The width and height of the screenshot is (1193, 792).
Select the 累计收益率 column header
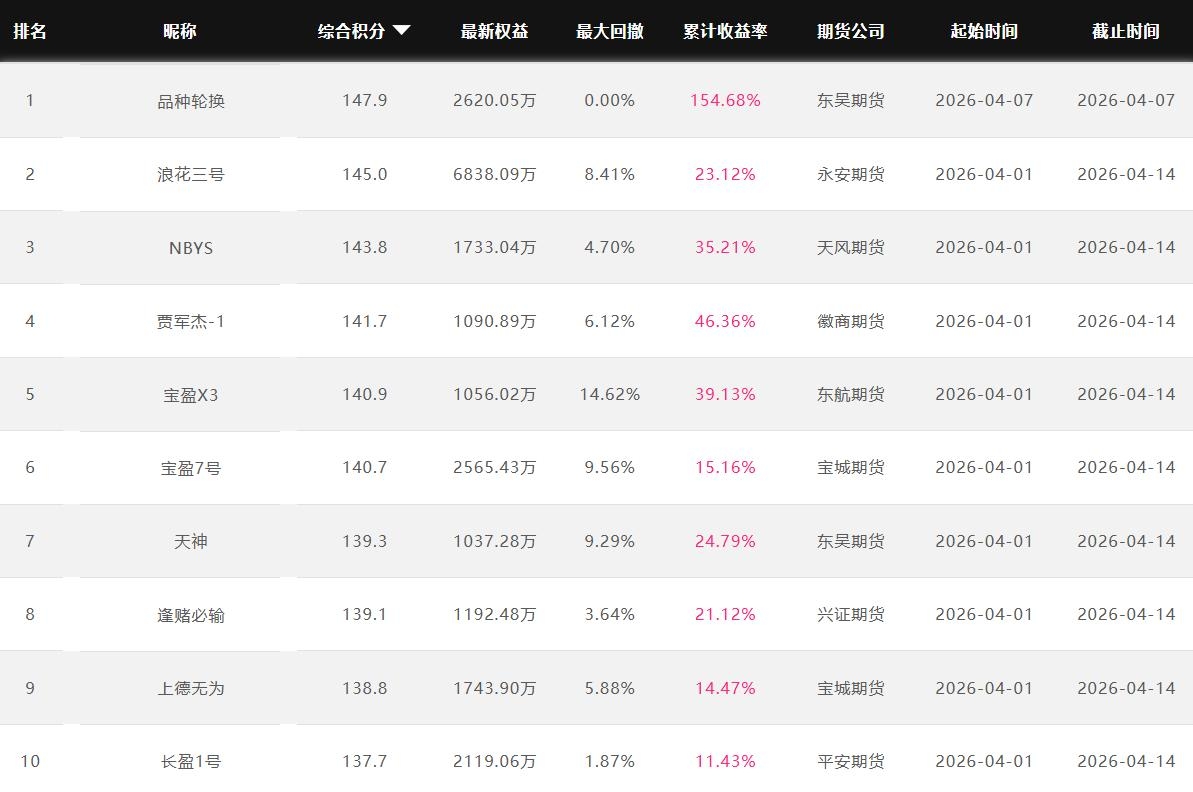point(725,31)
